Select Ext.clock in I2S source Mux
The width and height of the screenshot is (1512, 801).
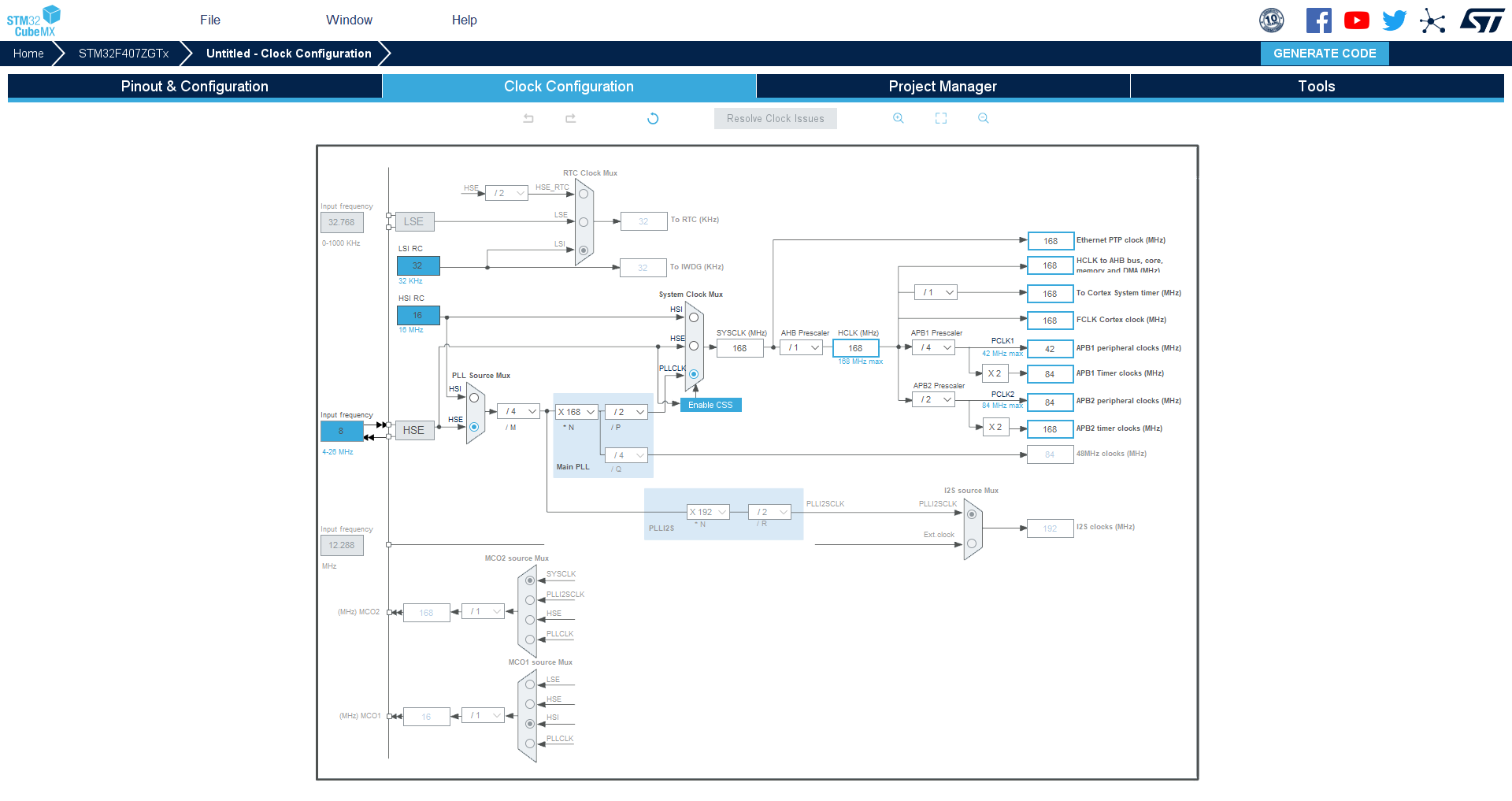coord(972,543)
